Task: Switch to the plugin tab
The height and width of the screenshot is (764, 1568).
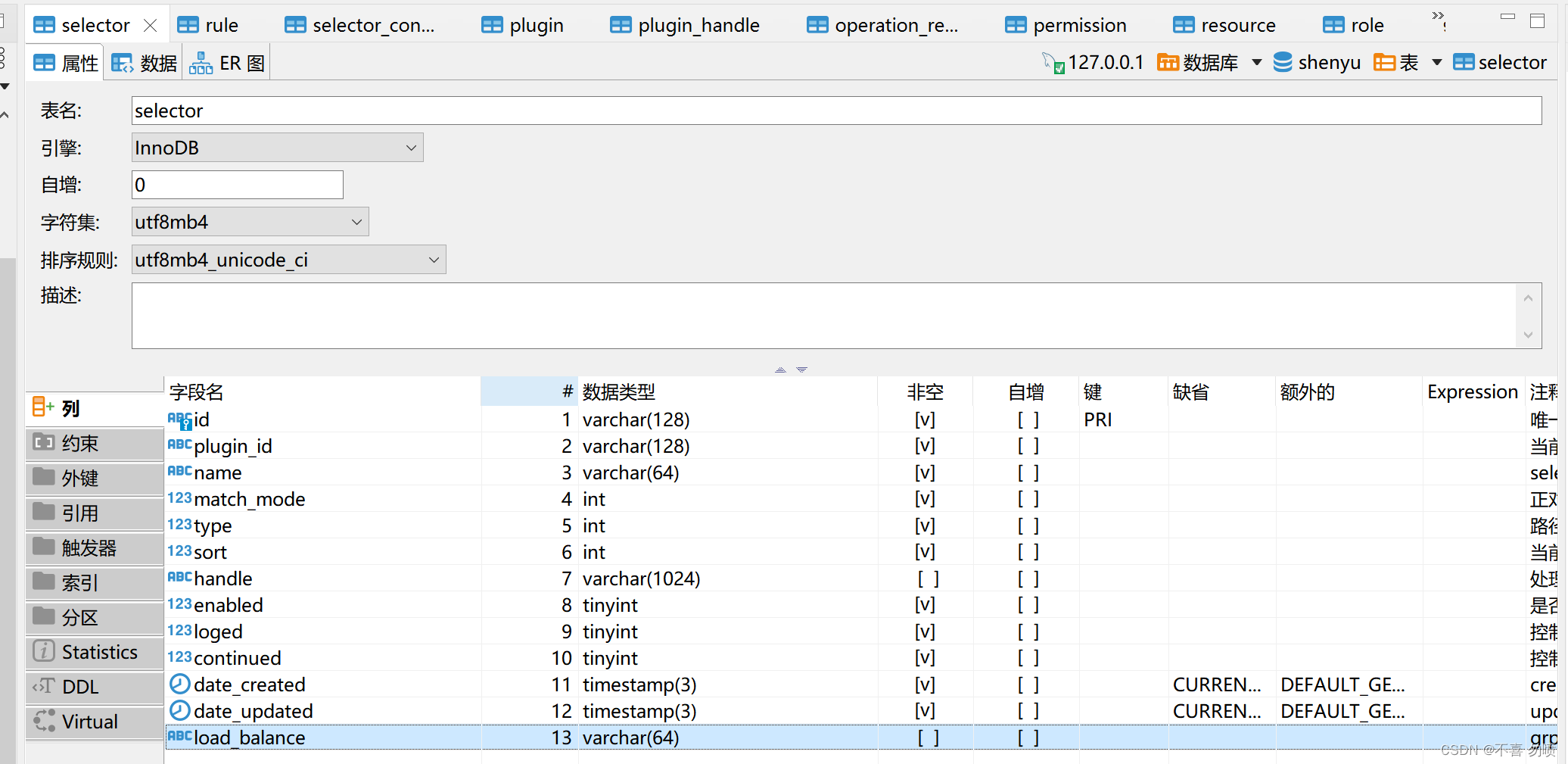Action: (522, 25)
